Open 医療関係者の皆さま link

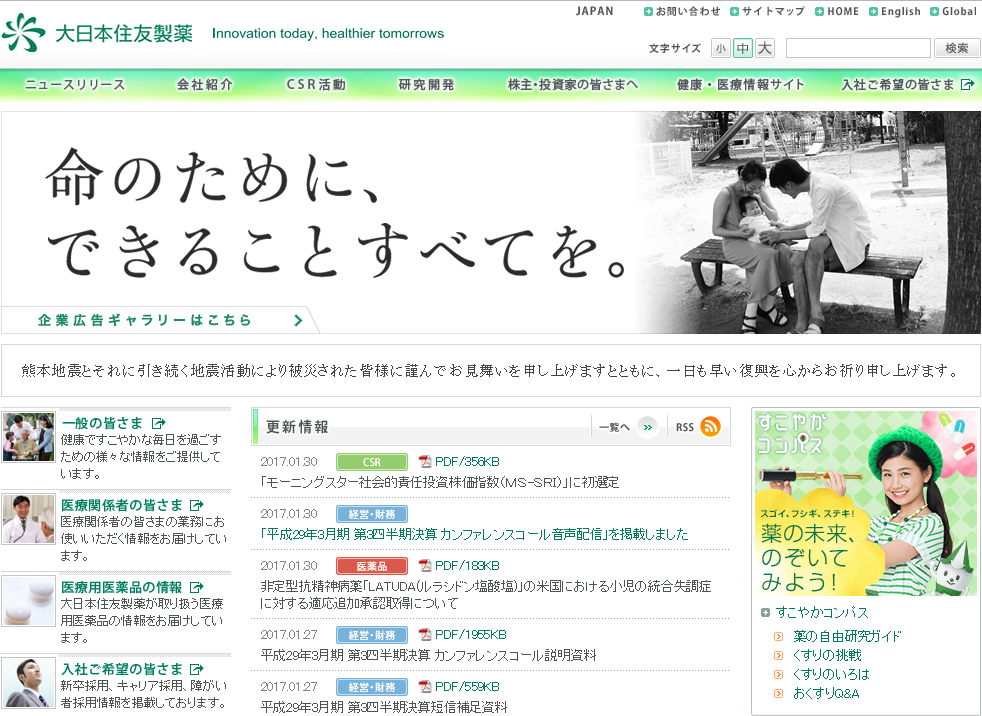pyautogui.click(x=121, y=505)
